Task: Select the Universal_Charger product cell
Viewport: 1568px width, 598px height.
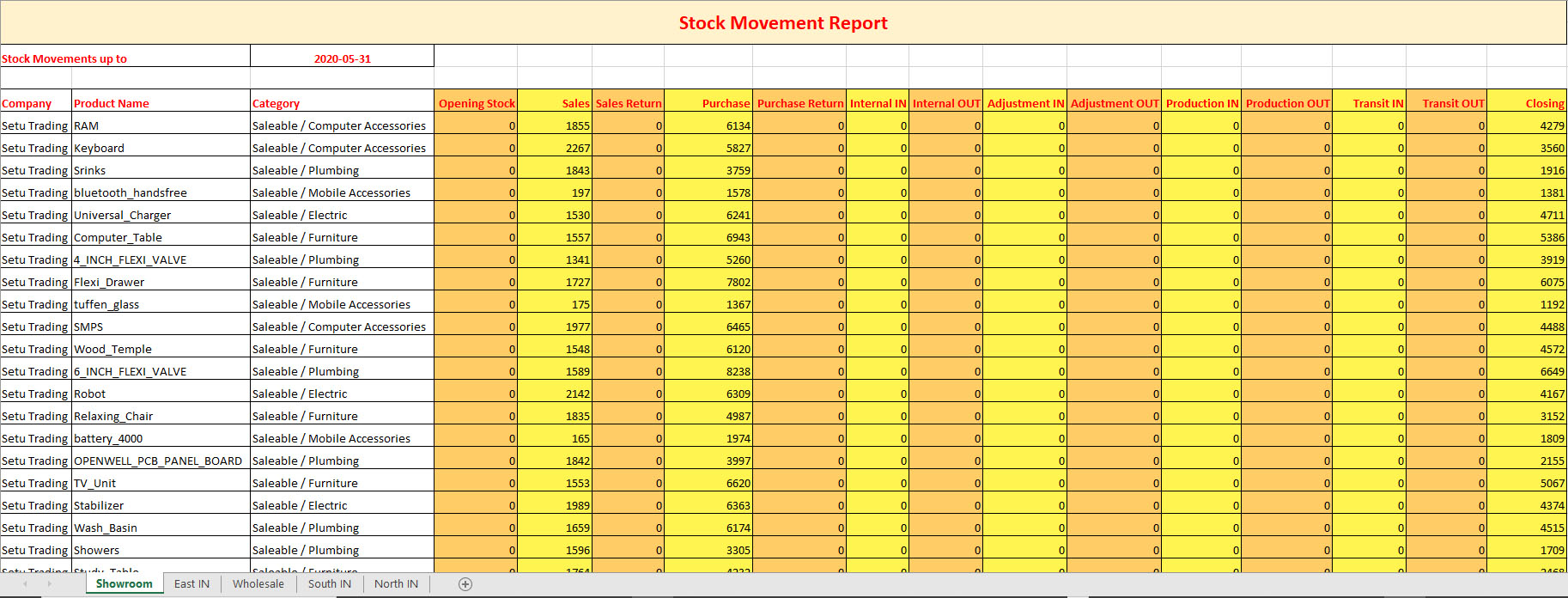Action: (x=161, y=212)
